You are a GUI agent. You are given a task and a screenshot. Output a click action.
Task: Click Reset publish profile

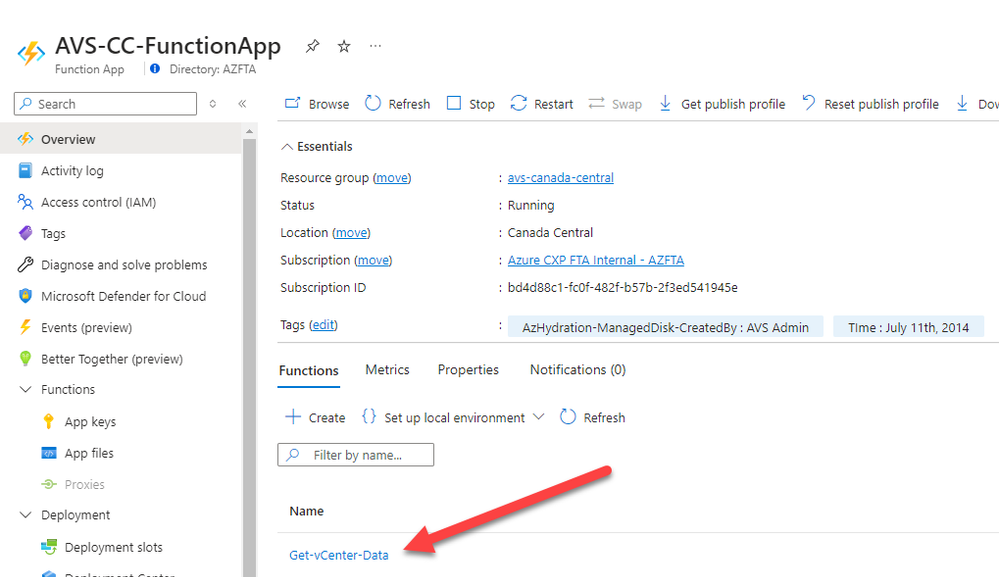tap(870, 104)
